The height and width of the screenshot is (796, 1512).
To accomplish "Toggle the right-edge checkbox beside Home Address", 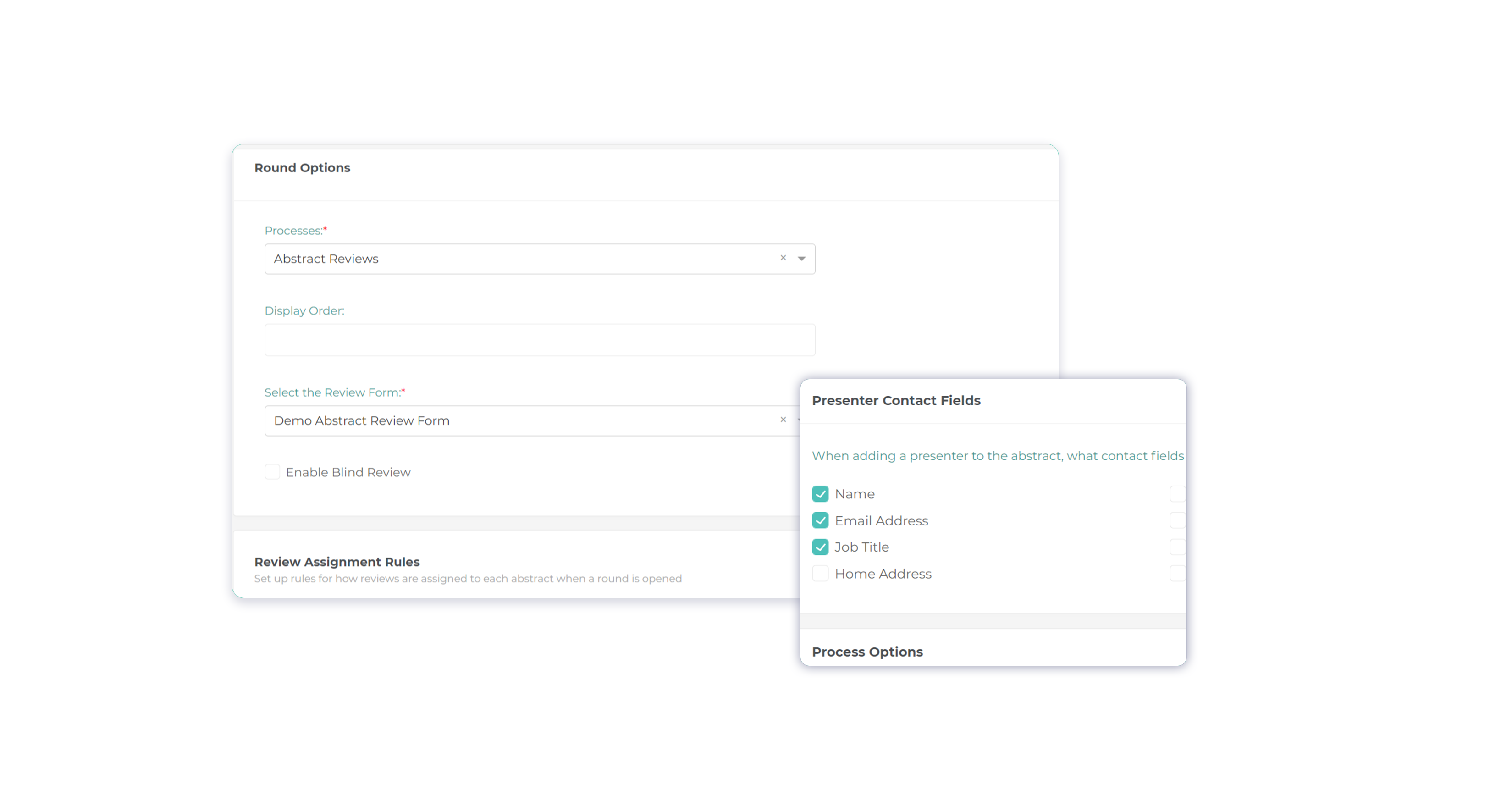I will click(x=1177, y=574).
